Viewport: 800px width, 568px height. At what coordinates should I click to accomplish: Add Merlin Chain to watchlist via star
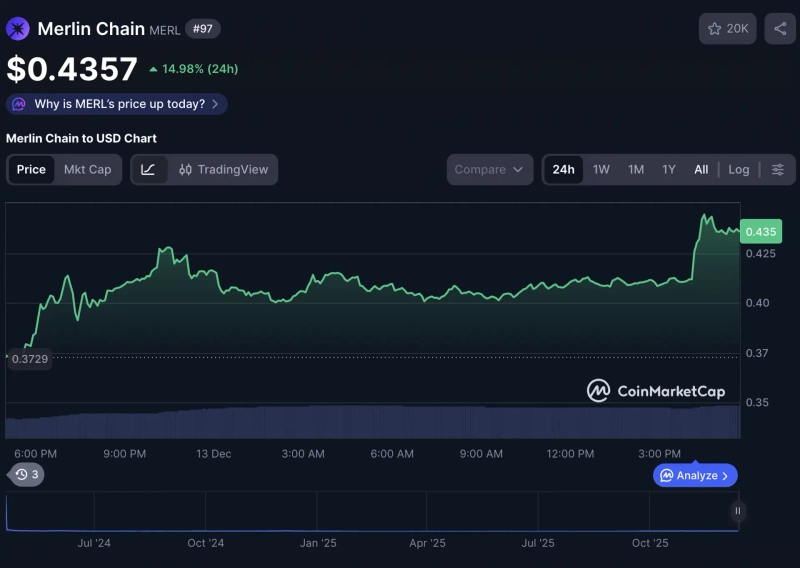[x=728, y=29]
